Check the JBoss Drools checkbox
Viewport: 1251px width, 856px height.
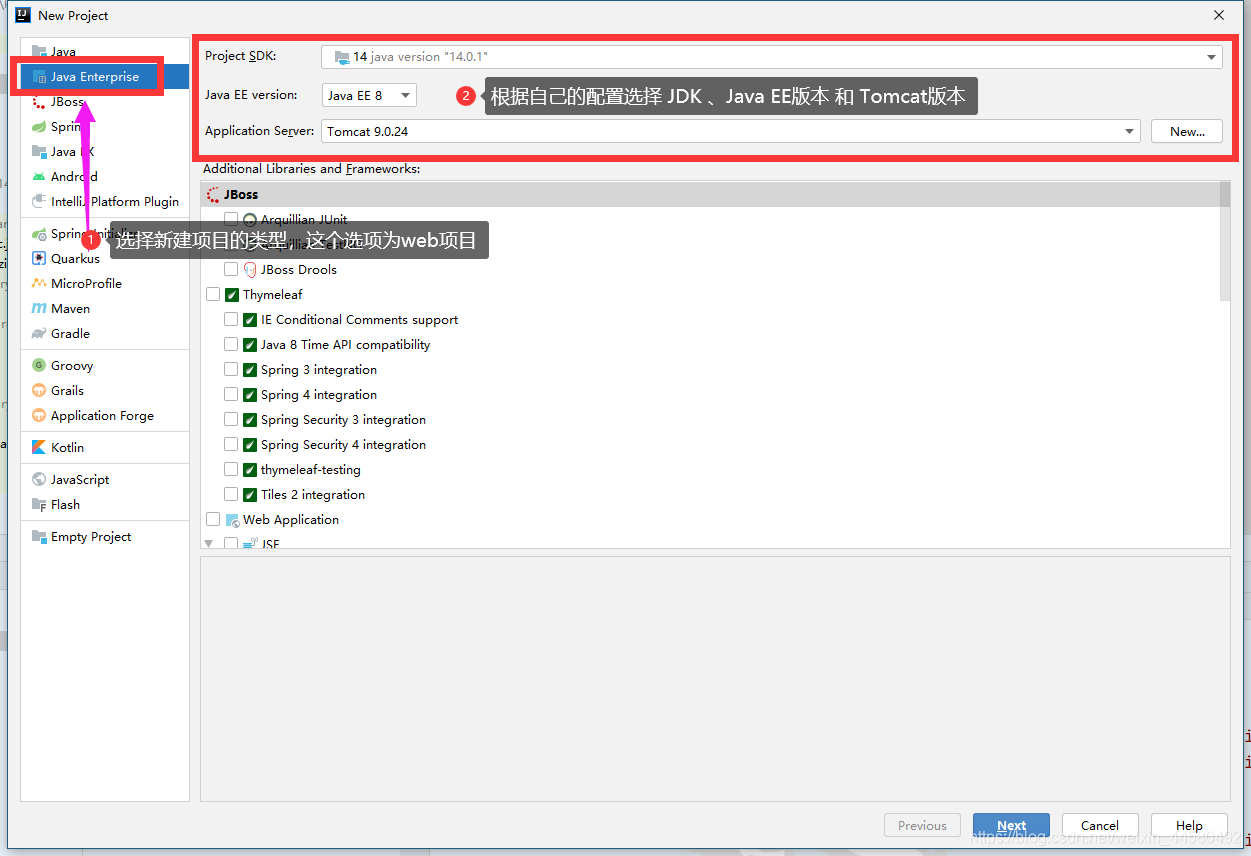point(231,270)
